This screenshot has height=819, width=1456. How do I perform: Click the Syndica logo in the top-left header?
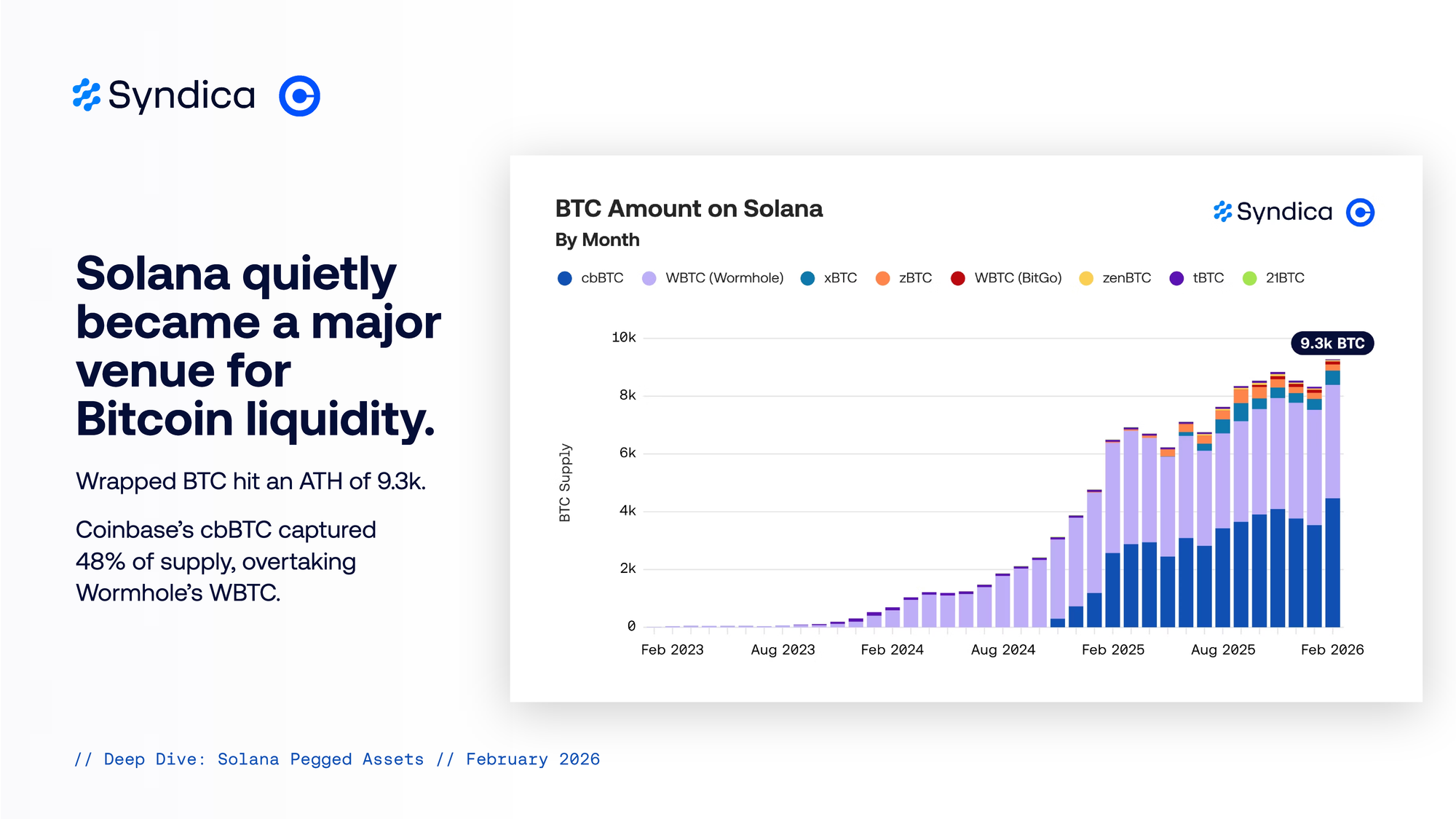(x=165, y=95)
